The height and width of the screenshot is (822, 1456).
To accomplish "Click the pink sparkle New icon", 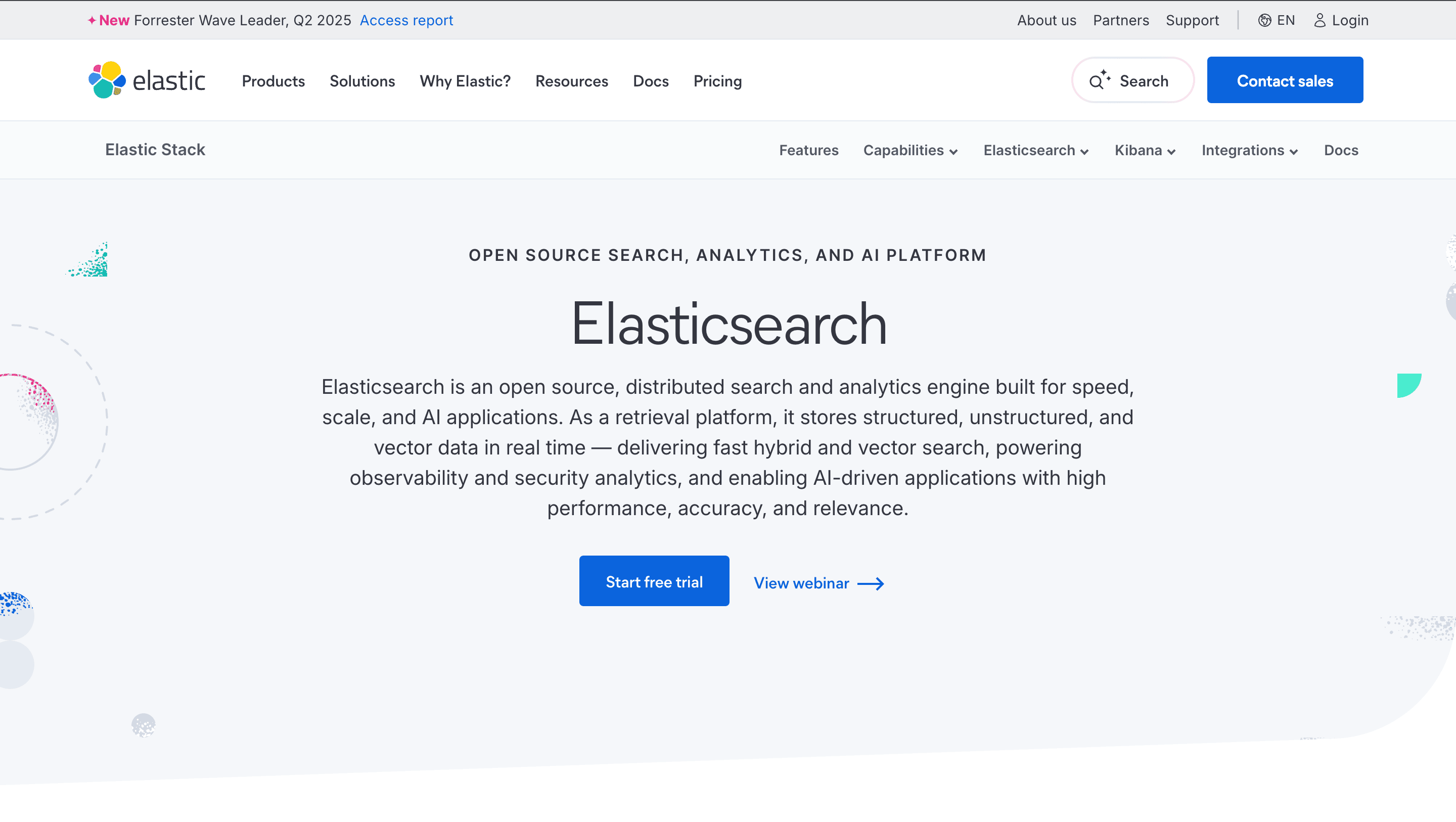I will (x=92, y=20).
